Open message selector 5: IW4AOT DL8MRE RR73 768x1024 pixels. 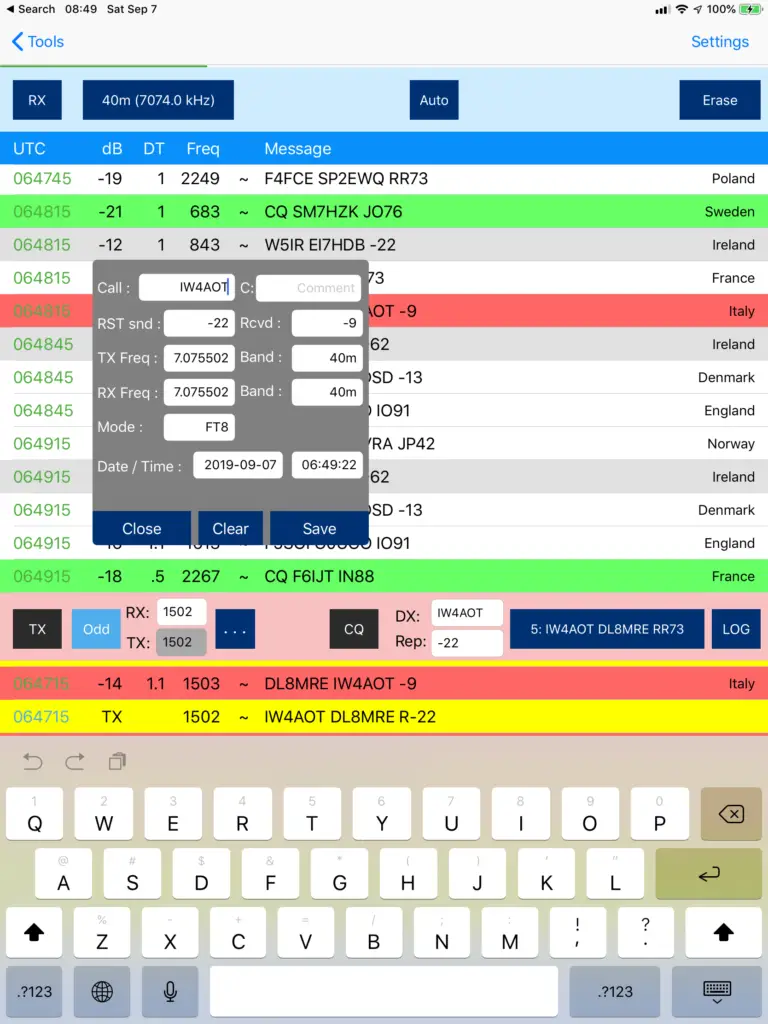[607, 629]
